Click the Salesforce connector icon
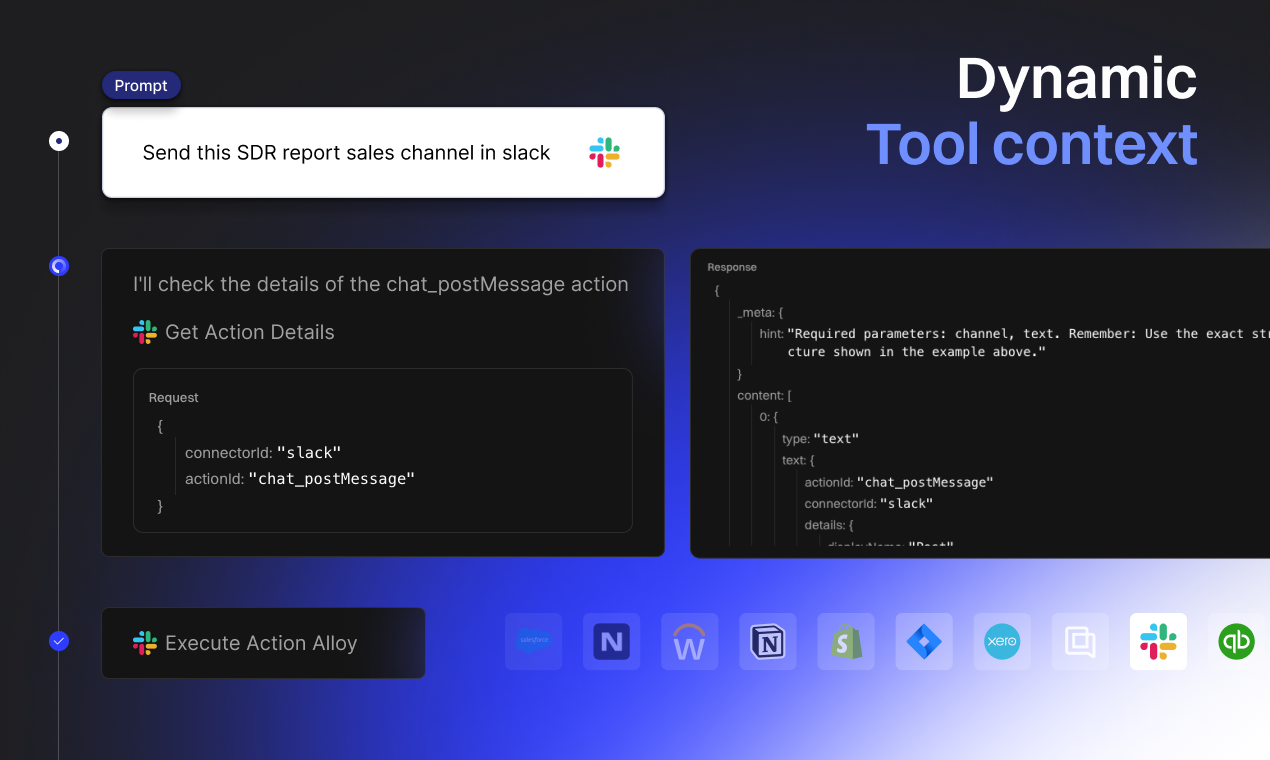 (x=533, y=642)
